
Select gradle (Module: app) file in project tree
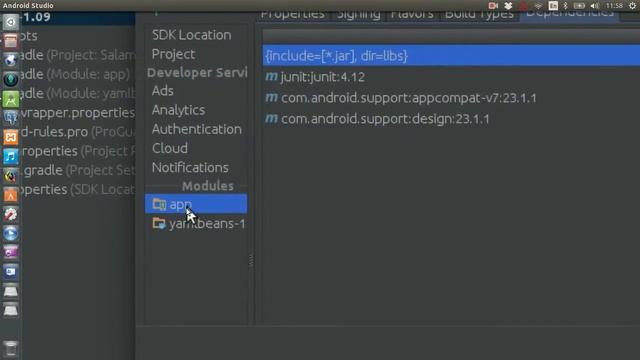coord(75,74)
